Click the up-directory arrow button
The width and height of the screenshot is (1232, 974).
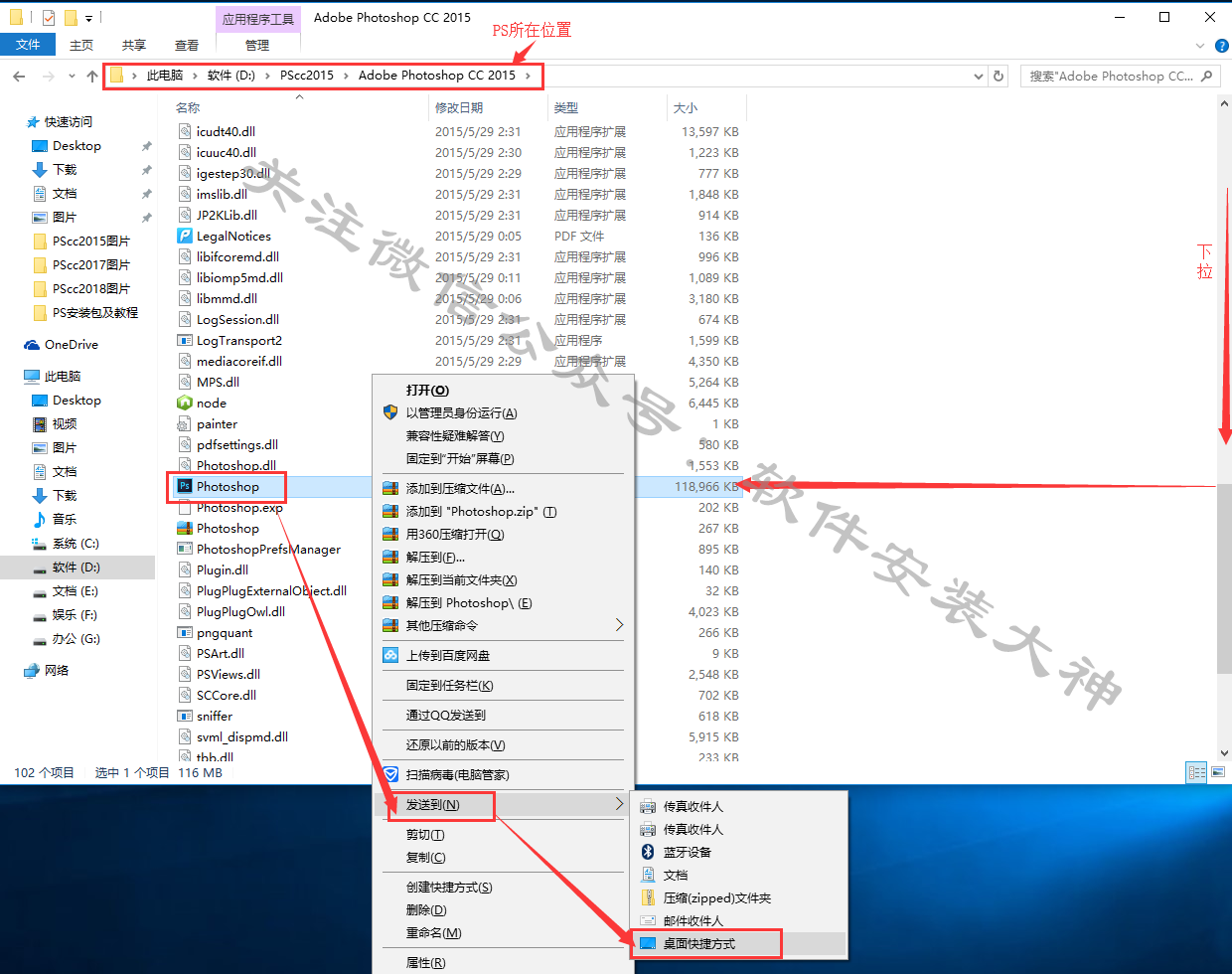pos(92,76)
